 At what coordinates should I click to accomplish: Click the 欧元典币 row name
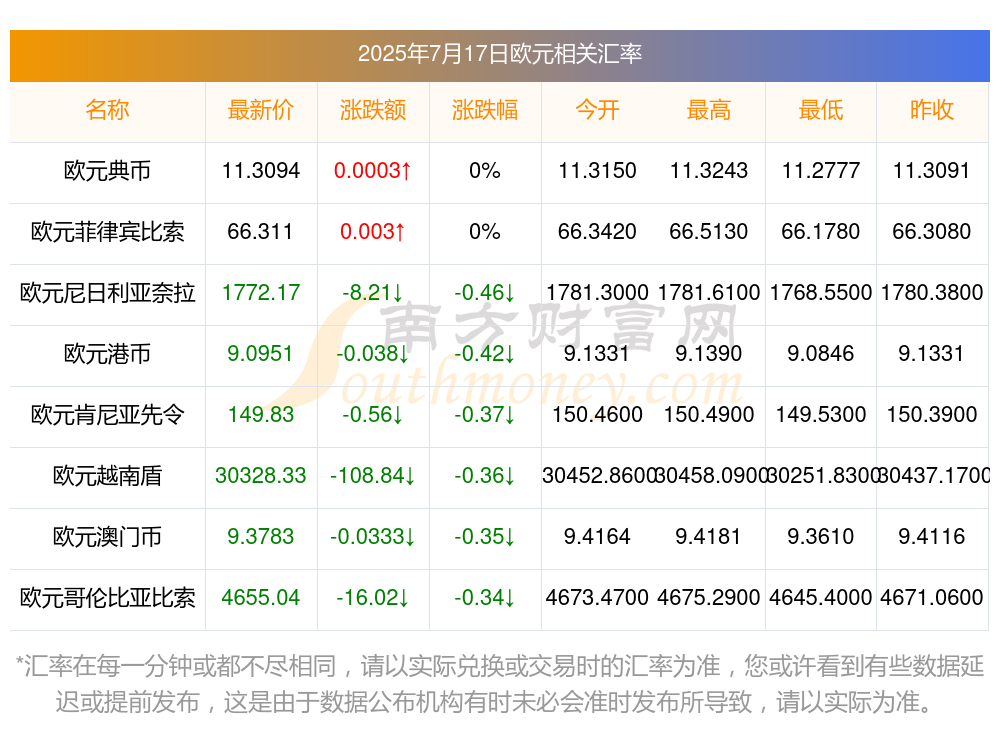(107, 171)
